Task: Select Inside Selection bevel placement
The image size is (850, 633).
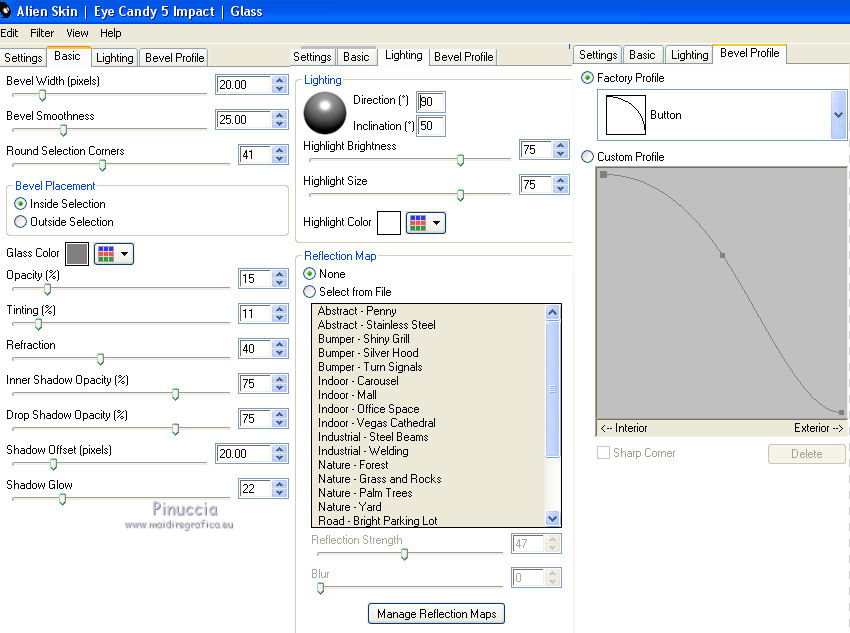Action: click(x=21, y=204)
